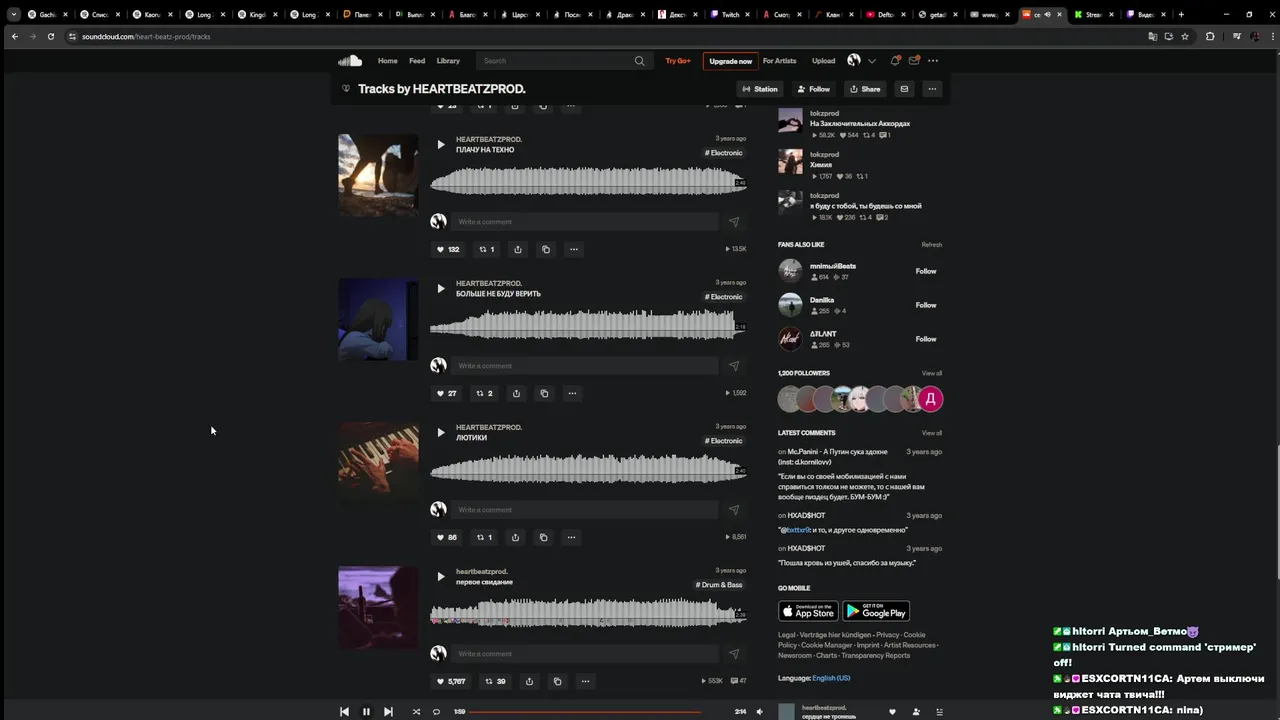Write a comment on БОЛЬШЕ НЕ БУДУ ВЕРИТЬ

click(584, 366)
